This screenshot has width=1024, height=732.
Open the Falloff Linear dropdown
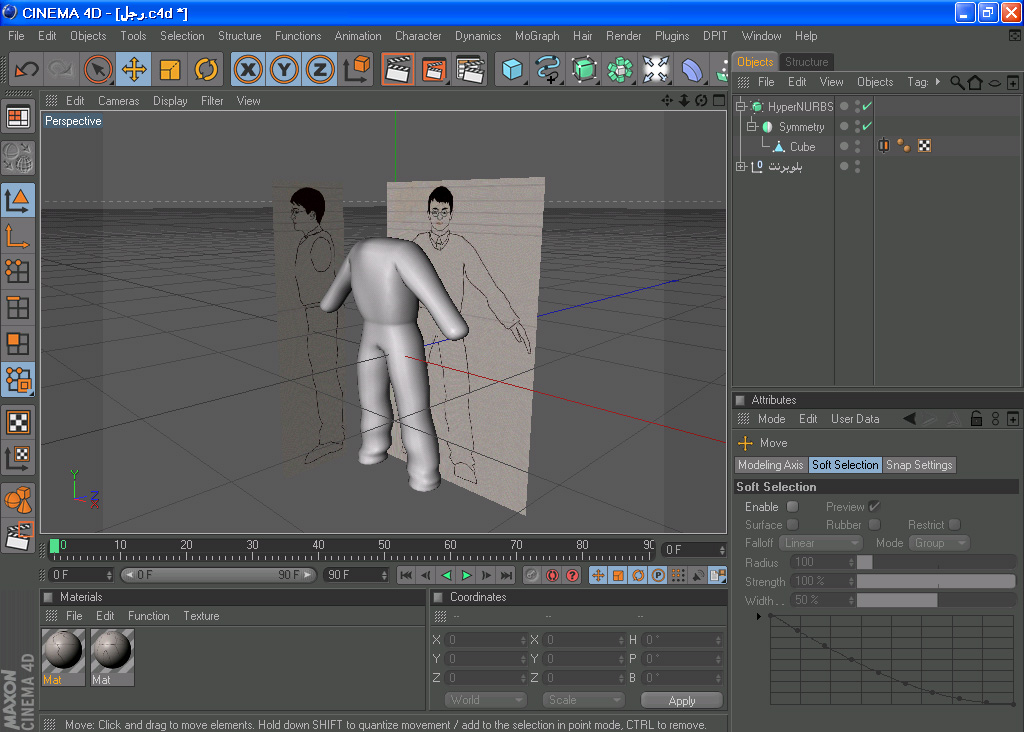[821, 543]
